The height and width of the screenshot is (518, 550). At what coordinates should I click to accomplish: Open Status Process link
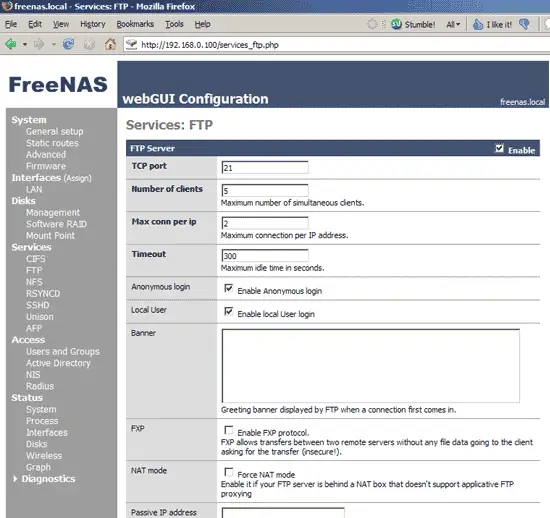42,421
